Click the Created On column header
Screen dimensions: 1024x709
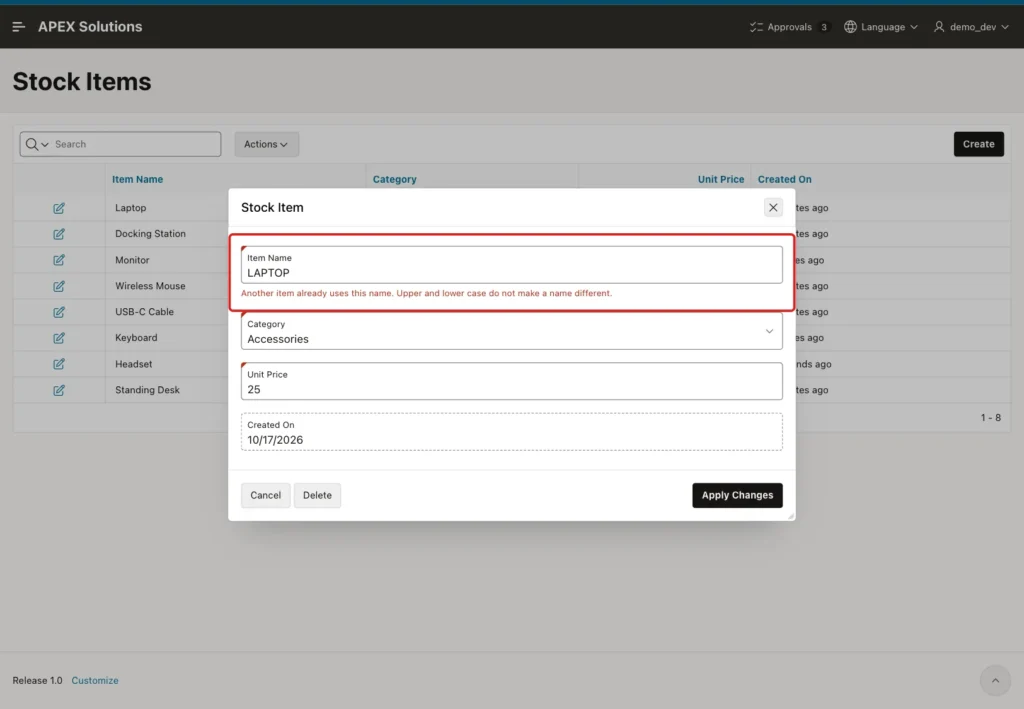(x=784, y=180)
